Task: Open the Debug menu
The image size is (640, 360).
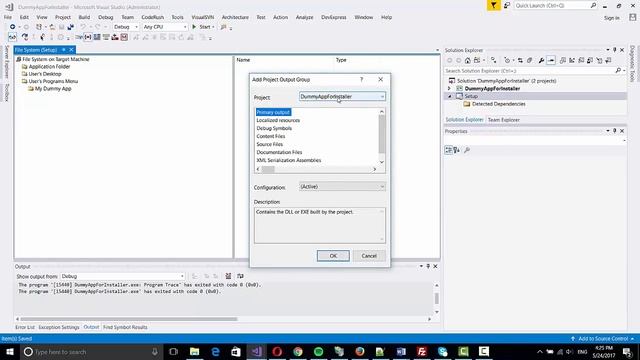Action: pos(105,17)
